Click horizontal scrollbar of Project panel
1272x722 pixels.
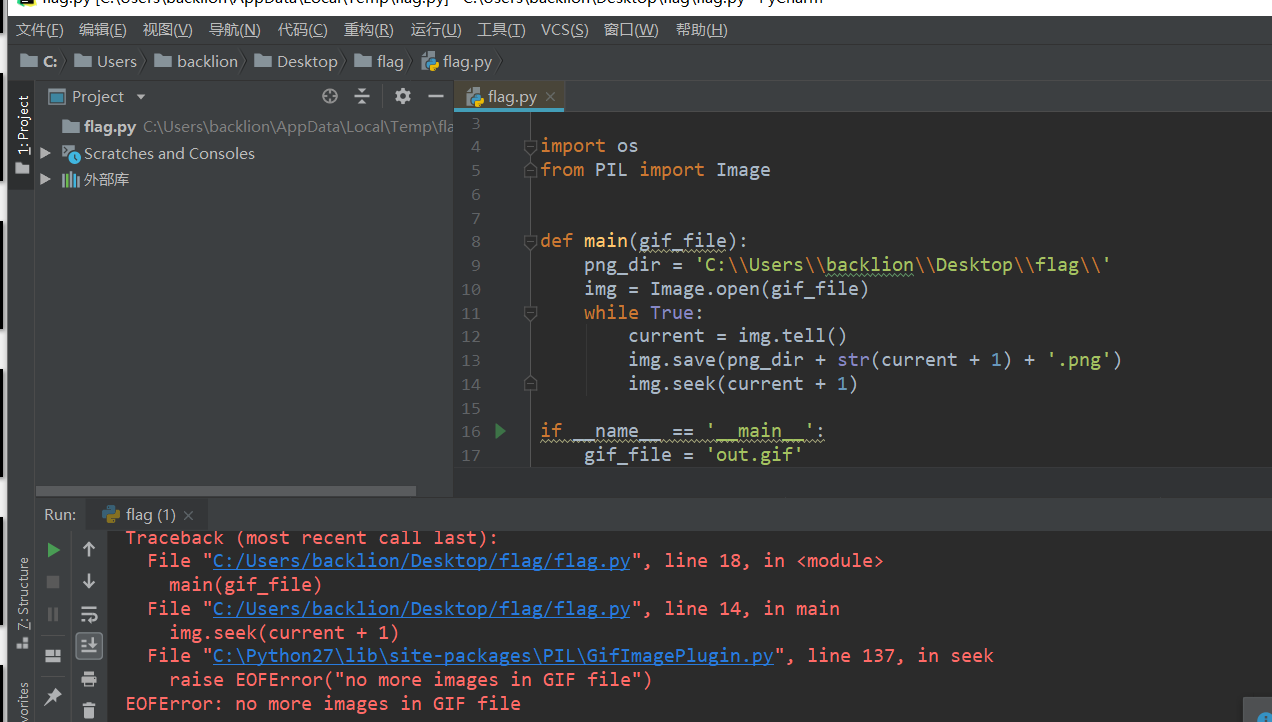point(226,491)
